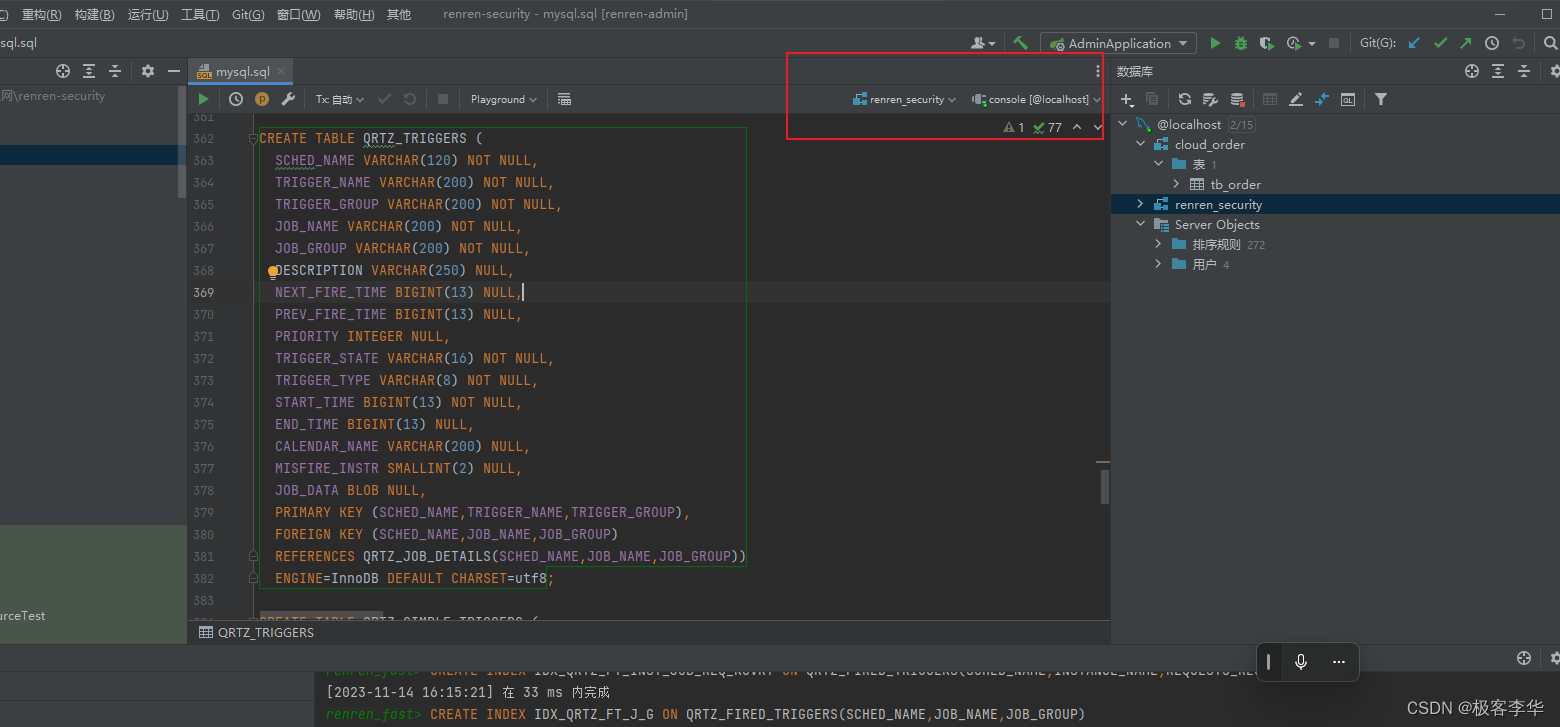Jump to query console QL icon
1560x727 pixels.
click(x=1348, y=99)
